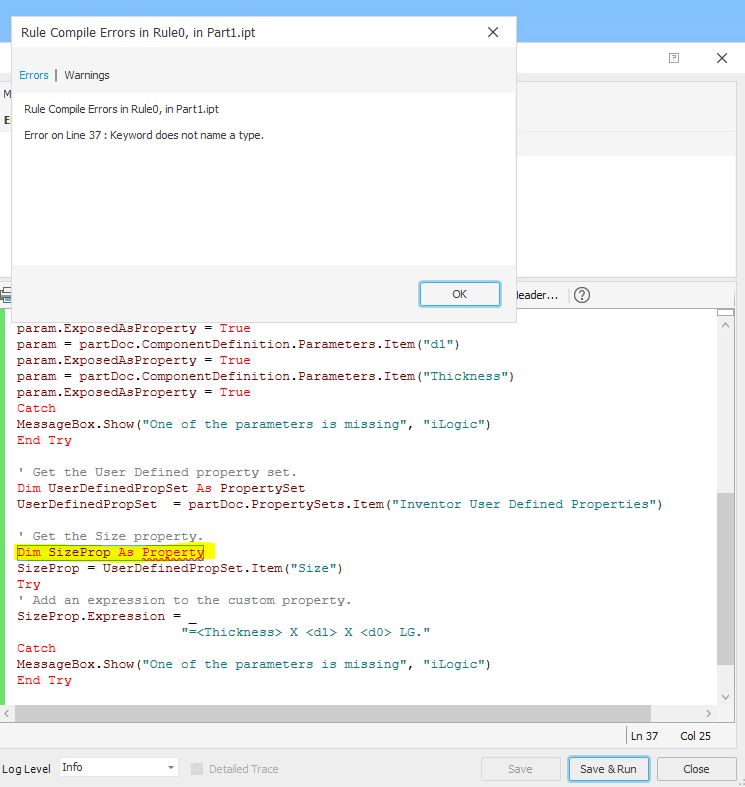
Task: Click the horizontal scrollbar thumb
Action: point(333,713)
